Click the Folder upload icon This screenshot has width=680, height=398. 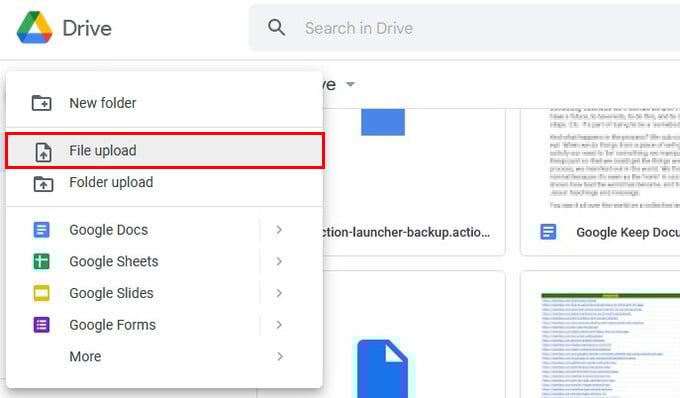click(x=43, y=184)
